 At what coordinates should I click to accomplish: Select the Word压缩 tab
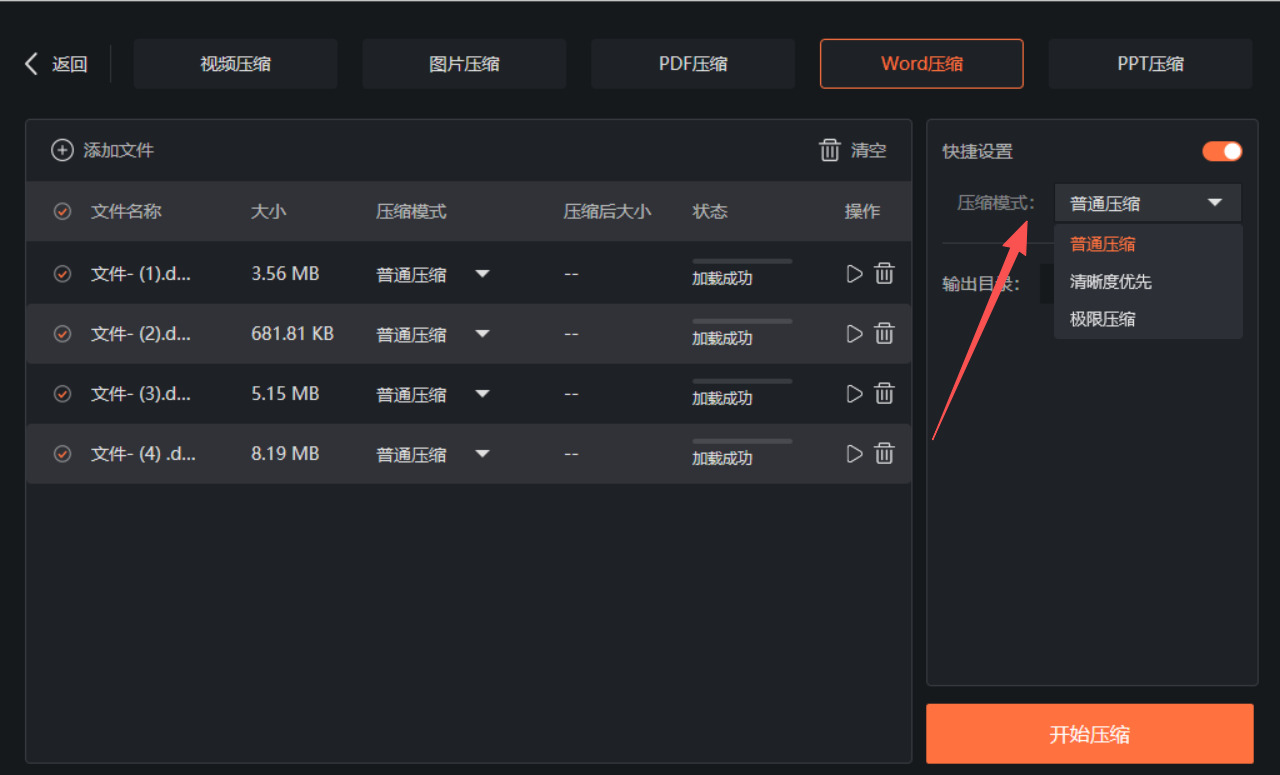[922, 64]
